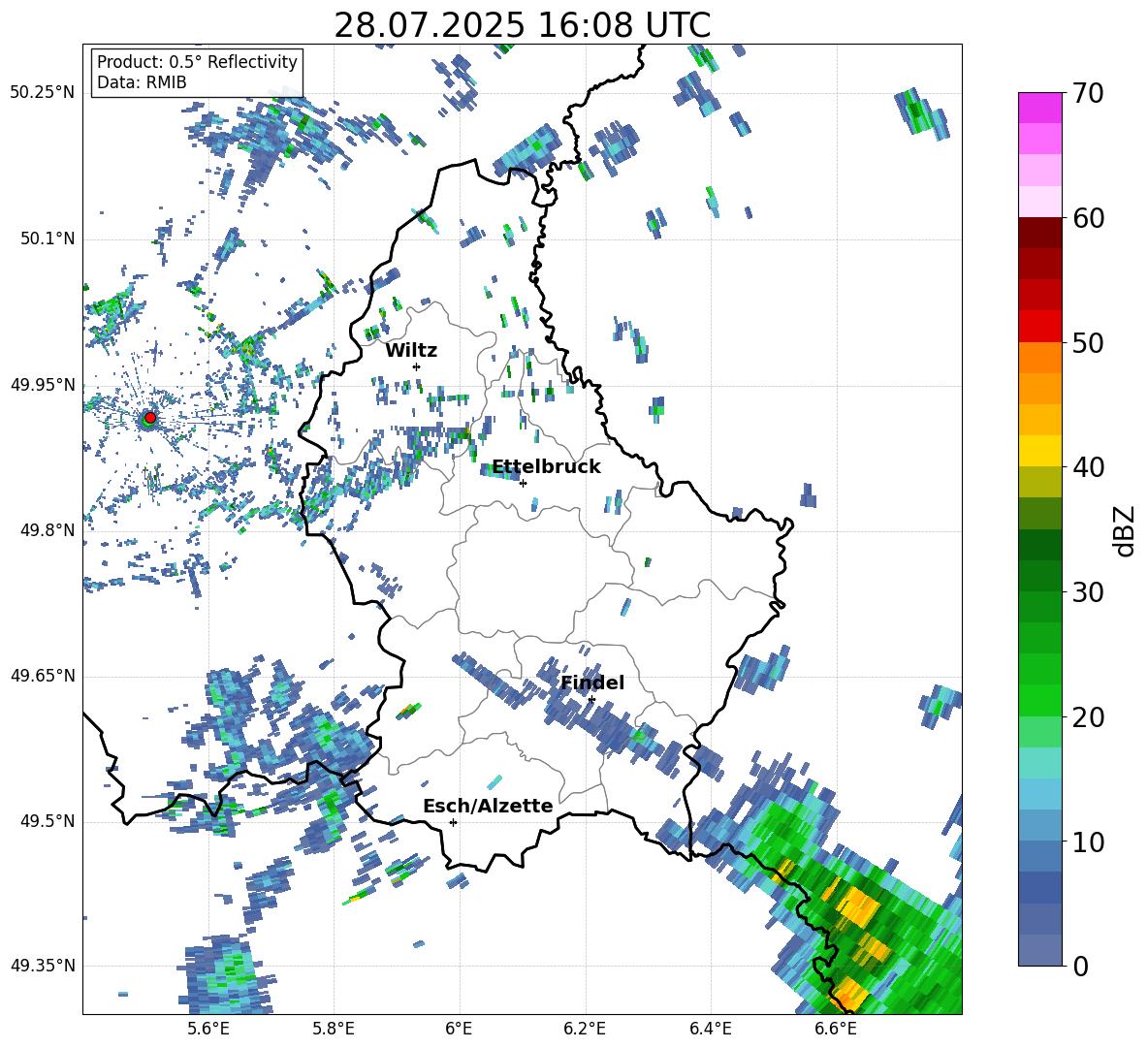The height and width of the screenshot is (1048, 1148).
Task: Click the dBZ colorbar label
Action: point(1126,530)
